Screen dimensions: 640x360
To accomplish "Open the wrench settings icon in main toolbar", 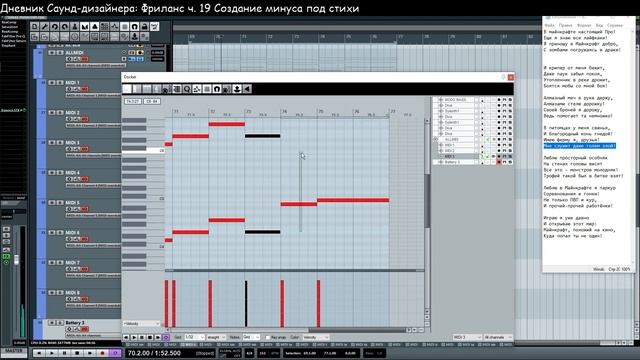I will coord(44,27).
